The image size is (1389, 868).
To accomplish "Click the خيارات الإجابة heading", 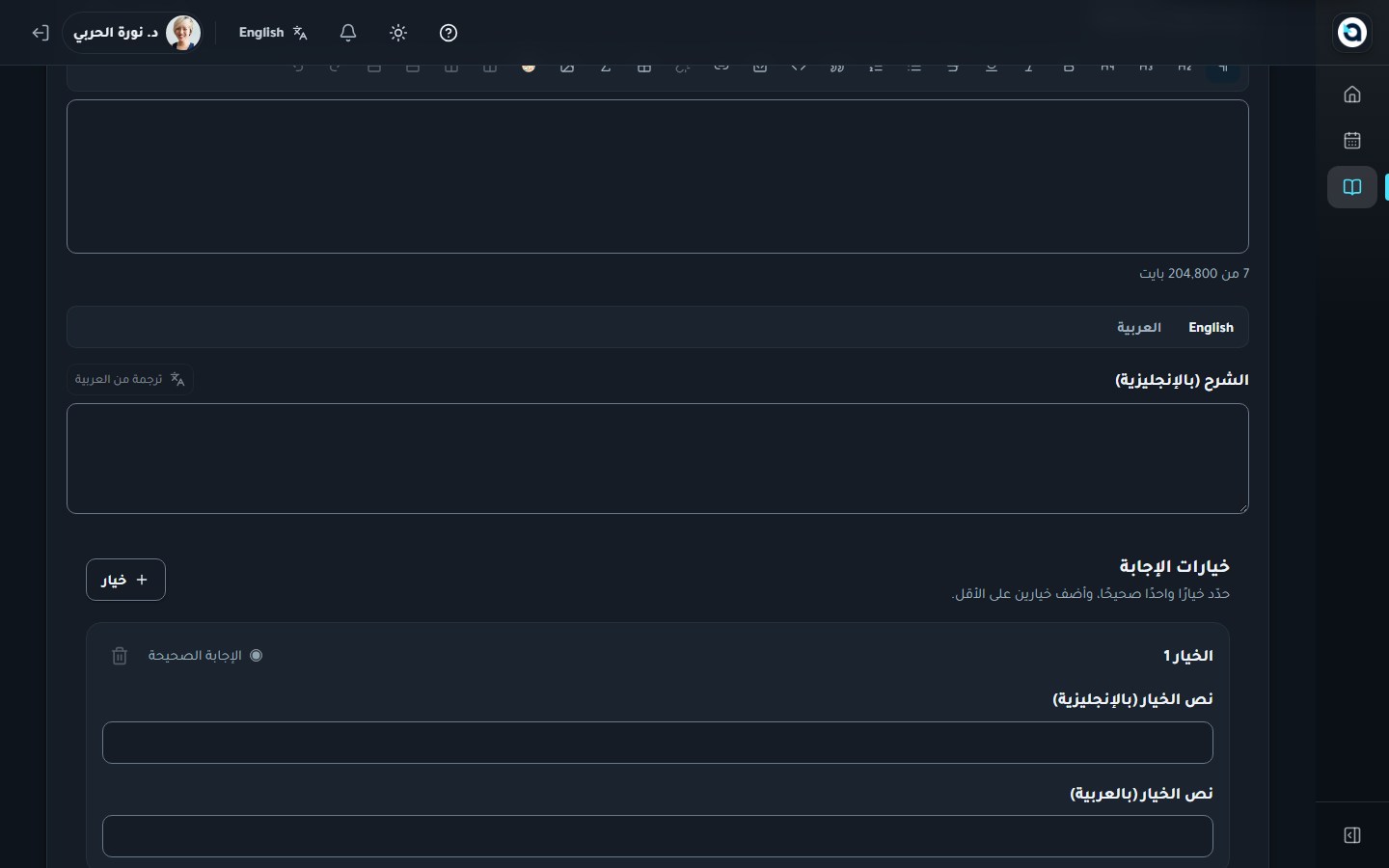I will (x=1174, y=566).
